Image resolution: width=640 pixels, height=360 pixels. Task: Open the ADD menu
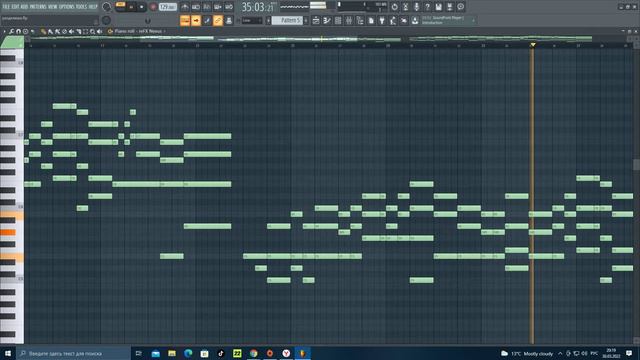point(24,7)
